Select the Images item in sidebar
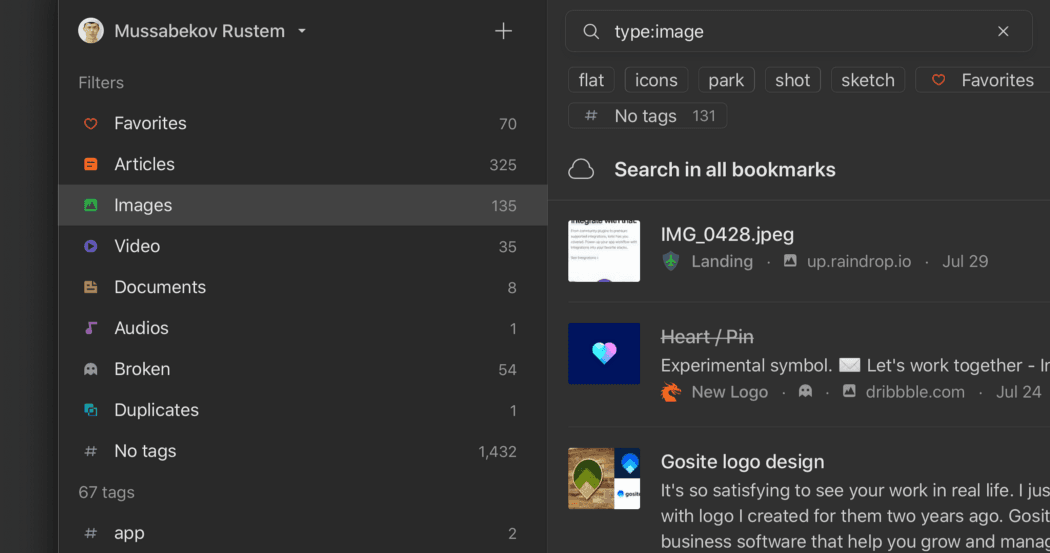This screenshot has height=553, width=1050. coord(143,205)
